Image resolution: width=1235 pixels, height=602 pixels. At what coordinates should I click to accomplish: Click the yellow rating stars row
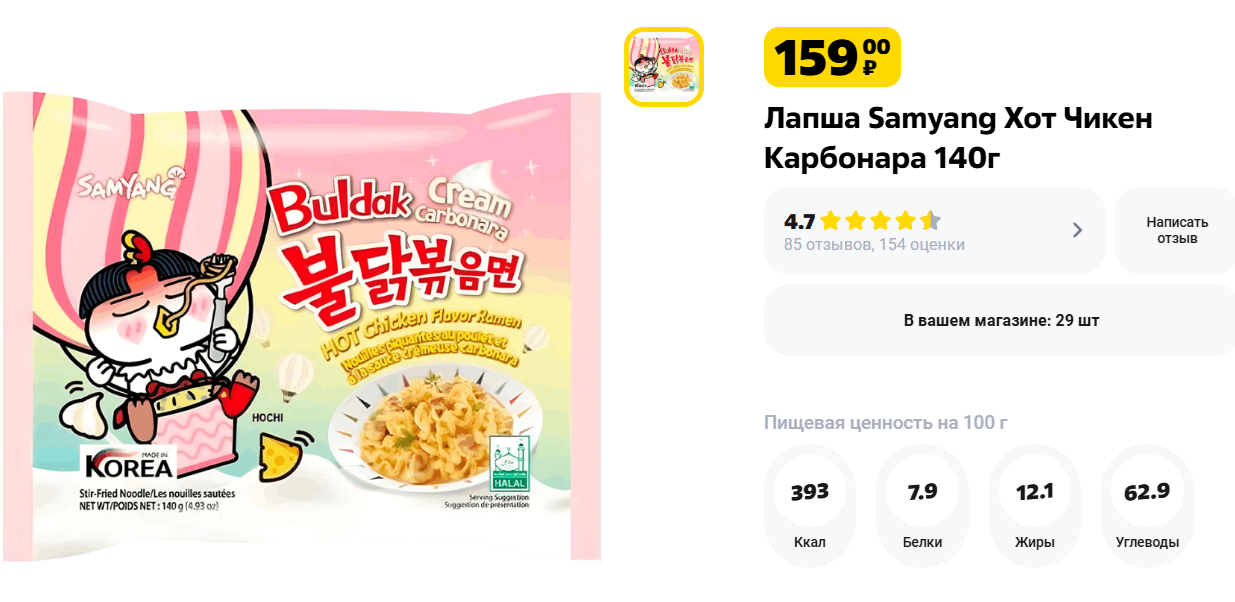pyautogui.click(x=880, y=221)
